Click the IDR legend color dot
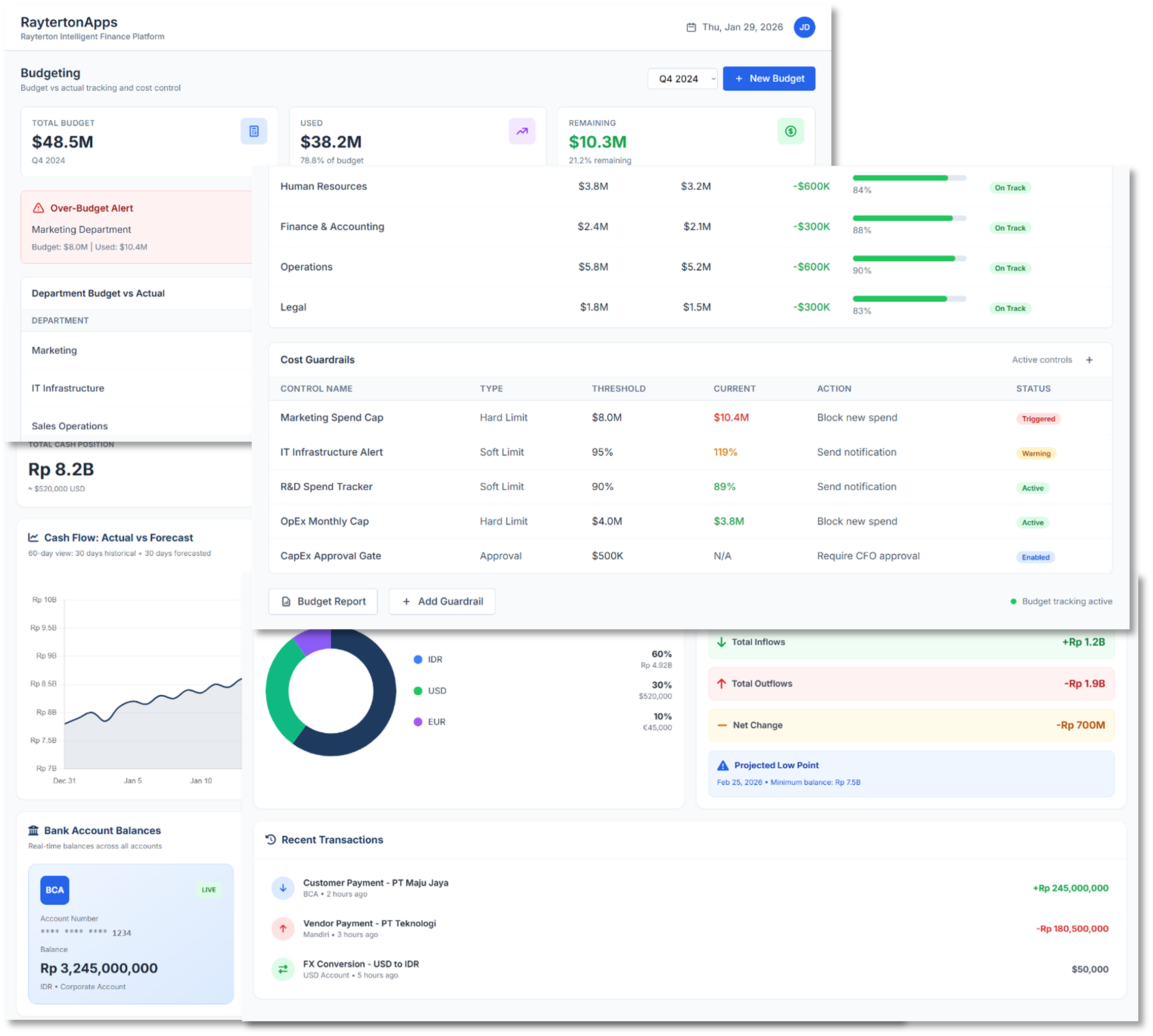Screen dimensions: 1153x1036 [418, 659]
